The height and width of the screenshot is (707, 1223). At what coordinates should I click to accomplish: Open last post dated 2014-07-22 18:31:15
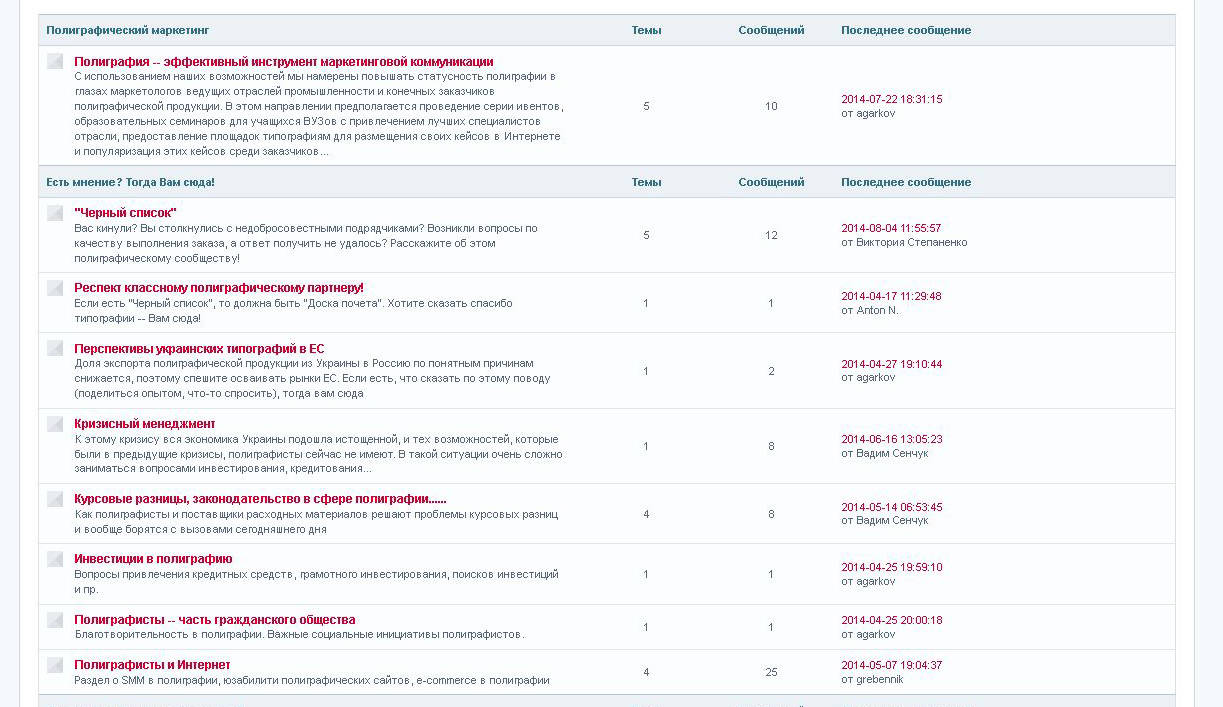(891, 99)
